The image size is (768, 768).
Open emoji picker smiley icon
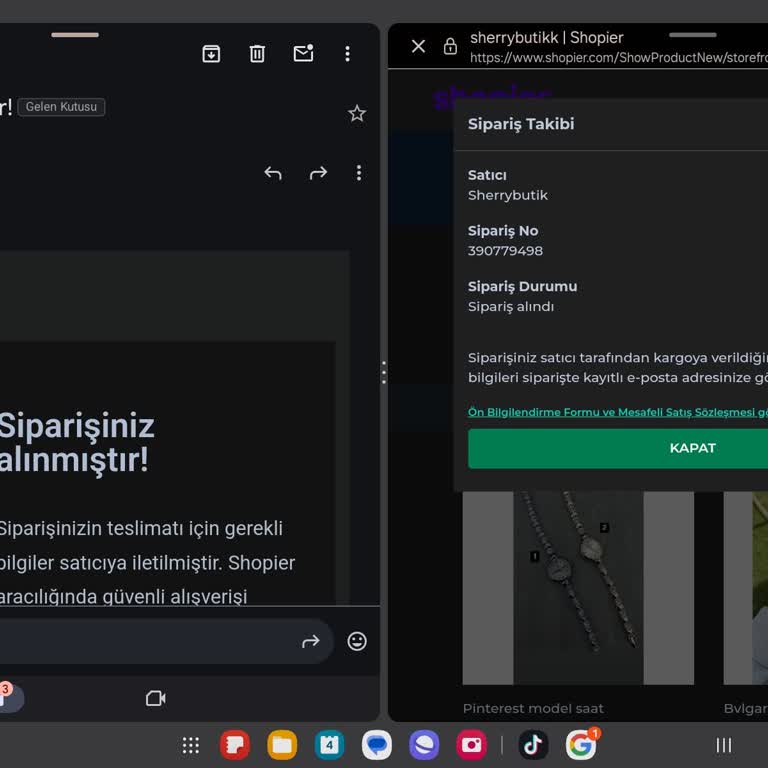pos(357,641)
